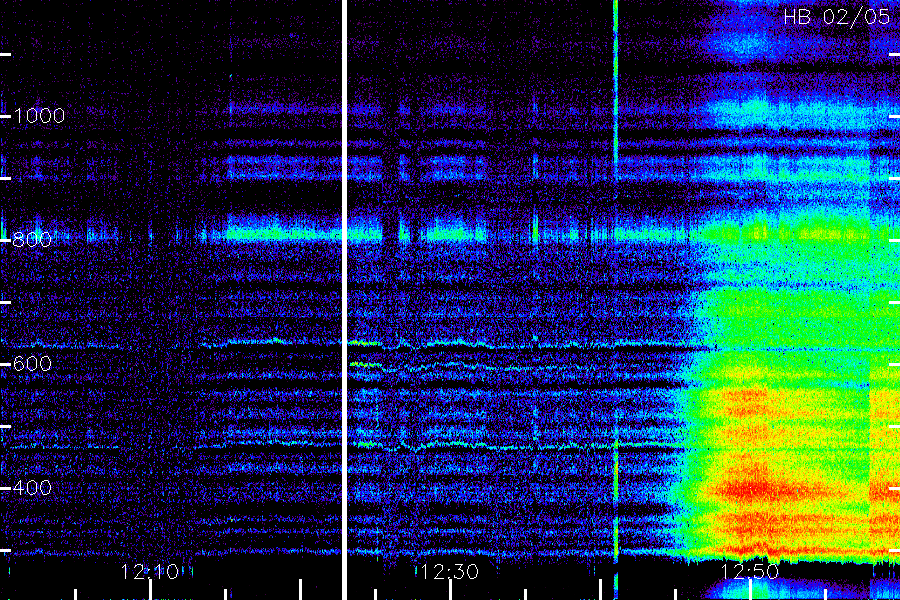
Task: Click the 12:50 time axis label
Action: point(750,572)
